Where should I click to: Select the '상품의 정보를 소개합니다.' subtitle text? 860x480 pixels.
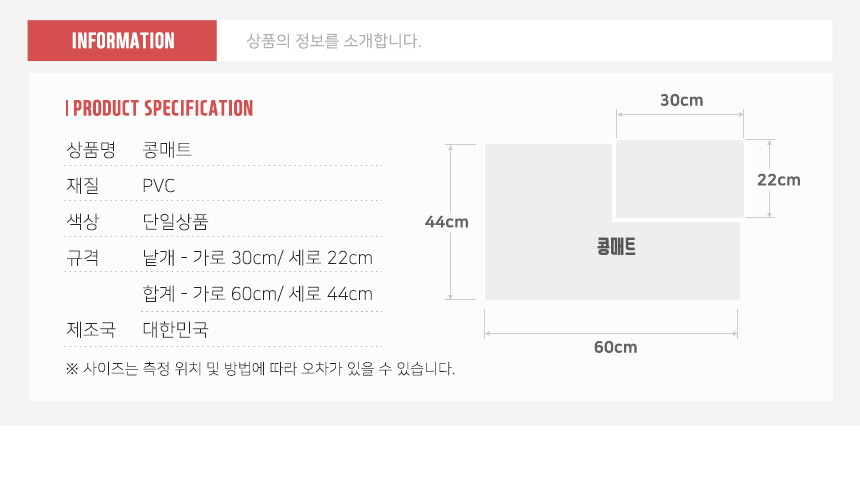333,41
